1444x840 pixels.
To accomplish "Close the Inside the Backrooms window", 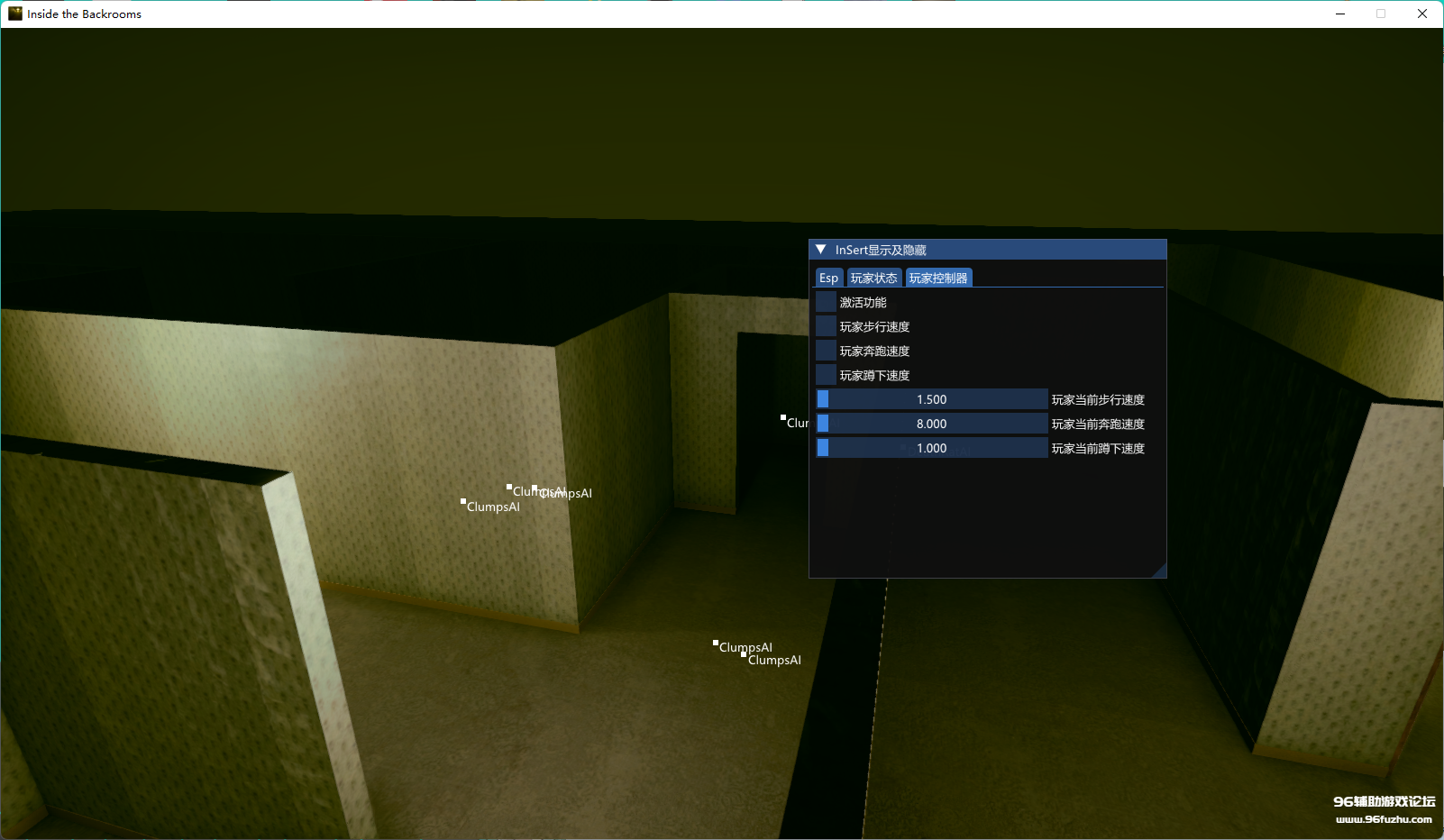I will click(x=1422, y=14).
